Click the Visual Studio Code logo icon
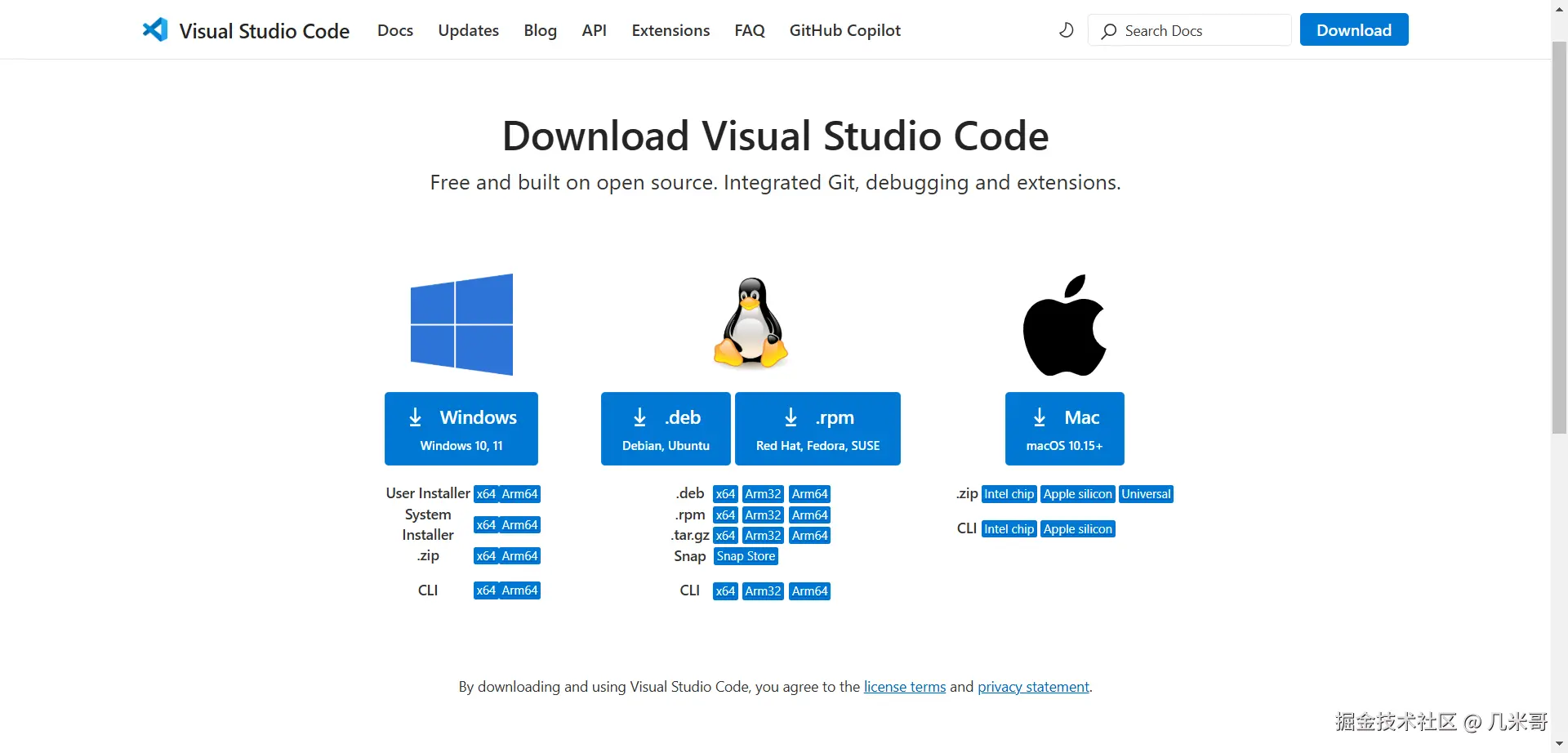 point(155,30)
